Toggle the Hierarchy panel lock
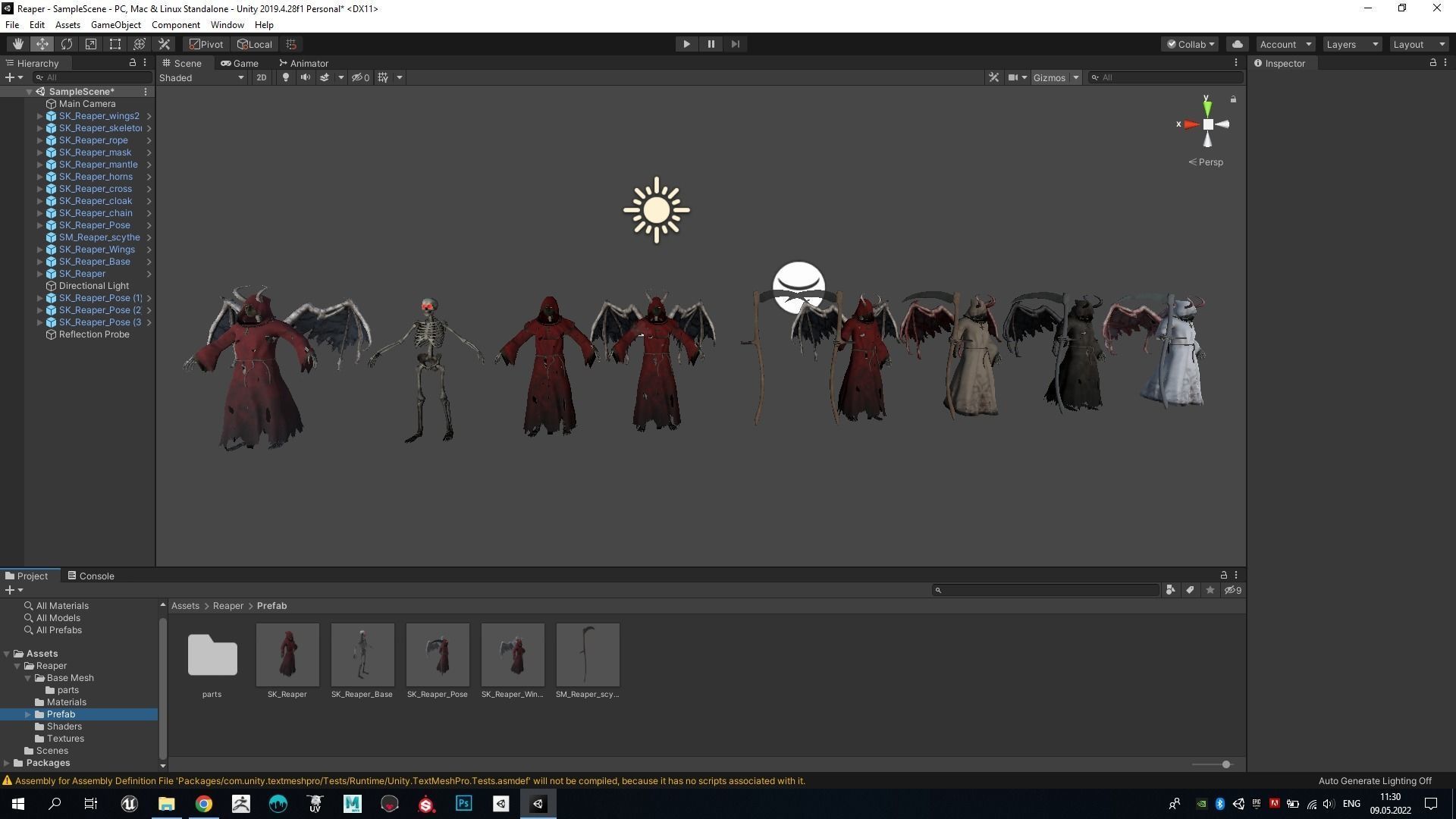The height and width of the screenshot is (819, 1456). pyautogui.click(x=132, y=63)
